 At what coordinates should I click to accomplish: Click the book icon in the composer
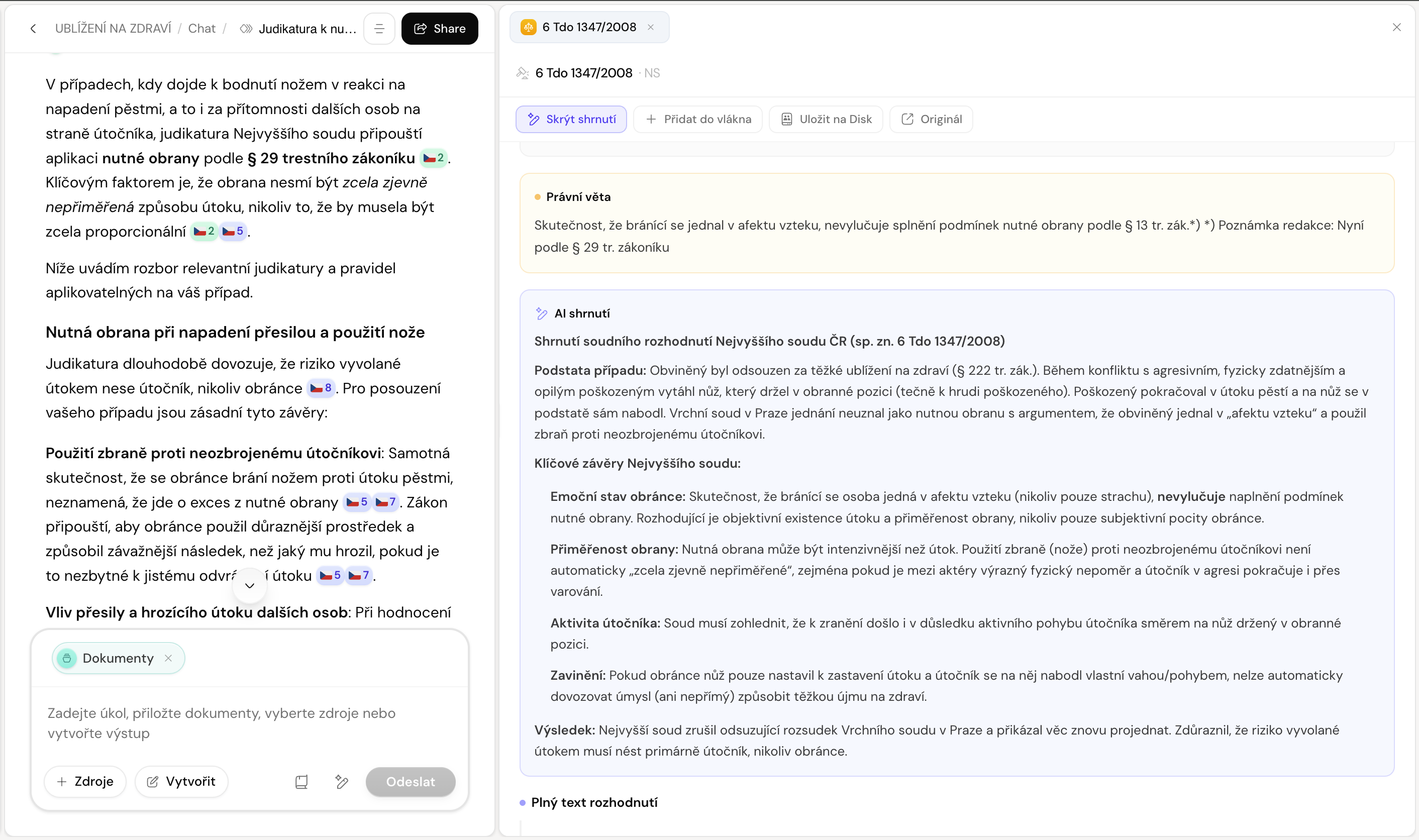click(x=301, y=782)
